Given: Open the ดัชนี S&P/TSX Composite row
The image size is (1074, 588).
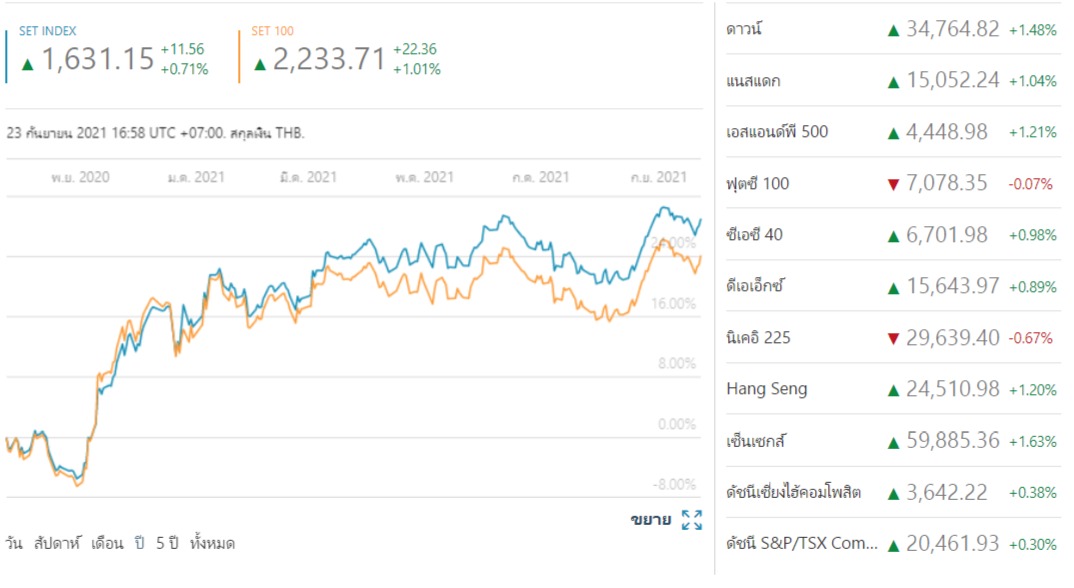Looking at the screenshot, I should [x=802, y=544].
